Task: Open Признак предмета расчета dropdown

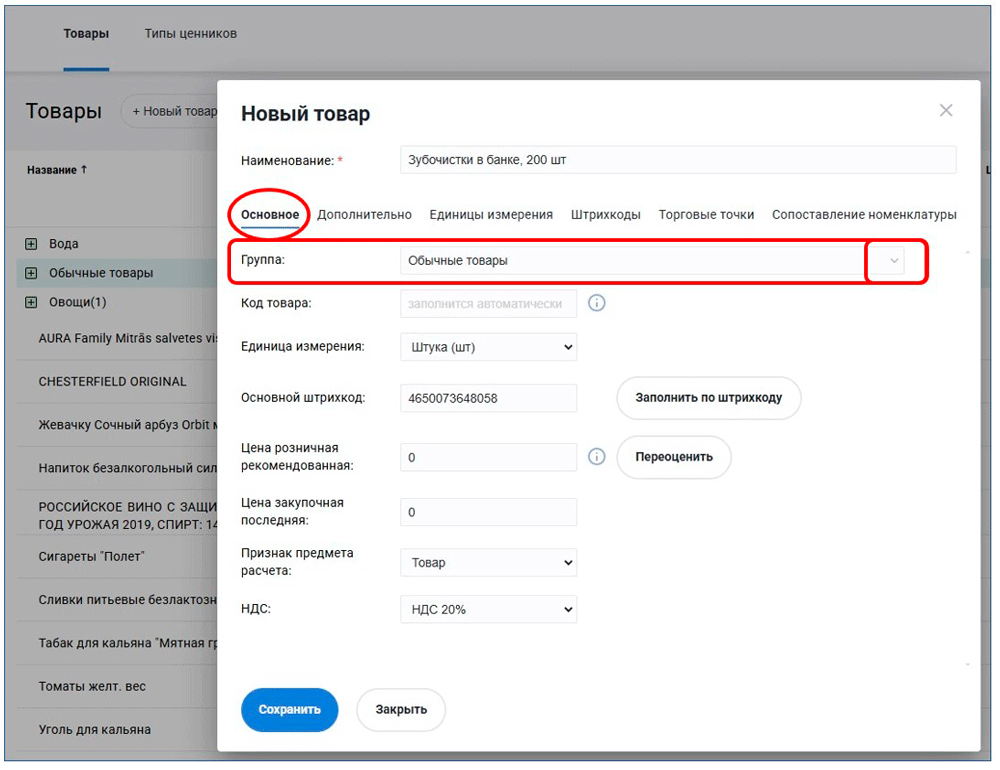Action: [x=488, y=563]
